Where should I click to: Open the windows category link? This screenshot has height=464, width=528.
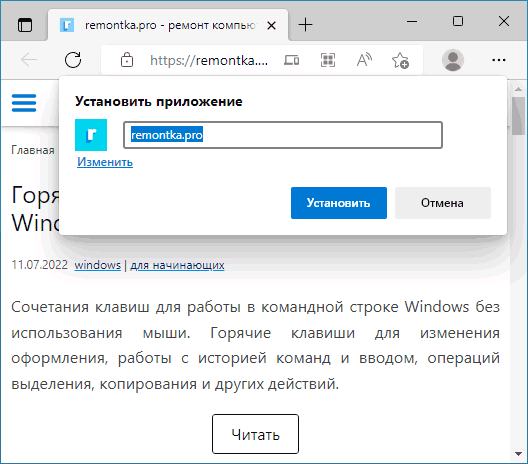pos(98,265)
